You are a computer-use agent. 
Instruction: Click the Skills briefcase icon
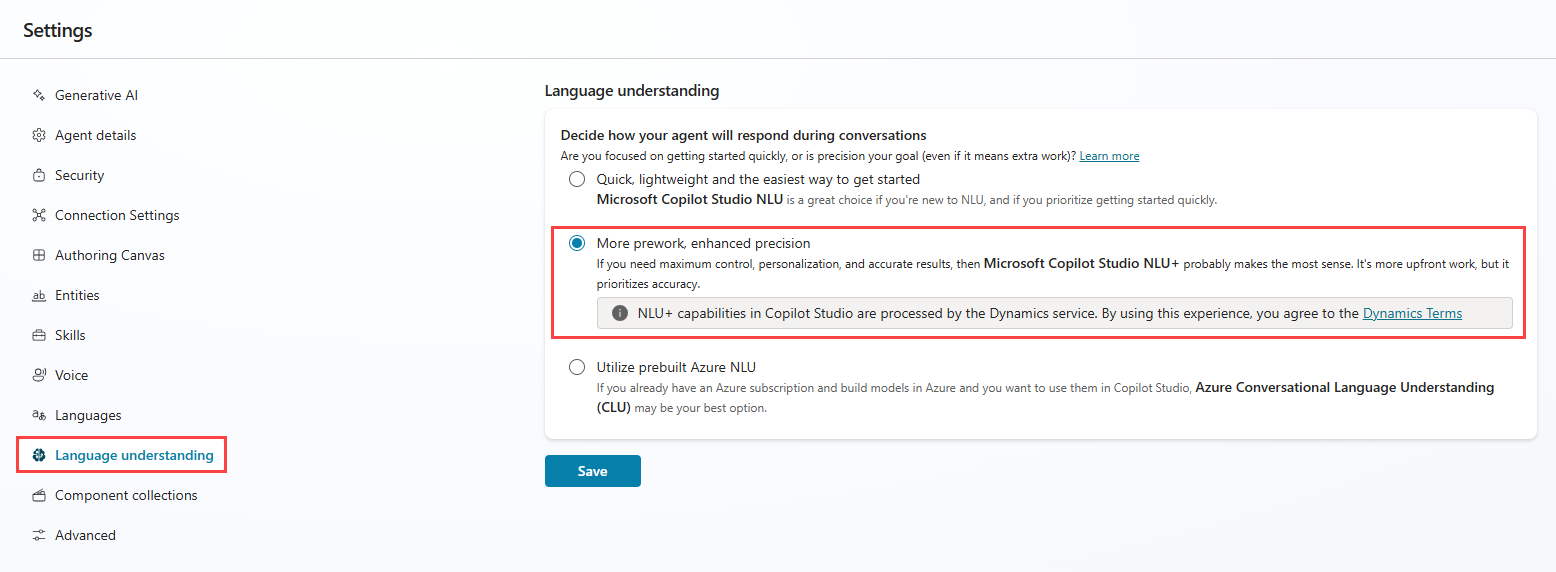click(39, 335)
